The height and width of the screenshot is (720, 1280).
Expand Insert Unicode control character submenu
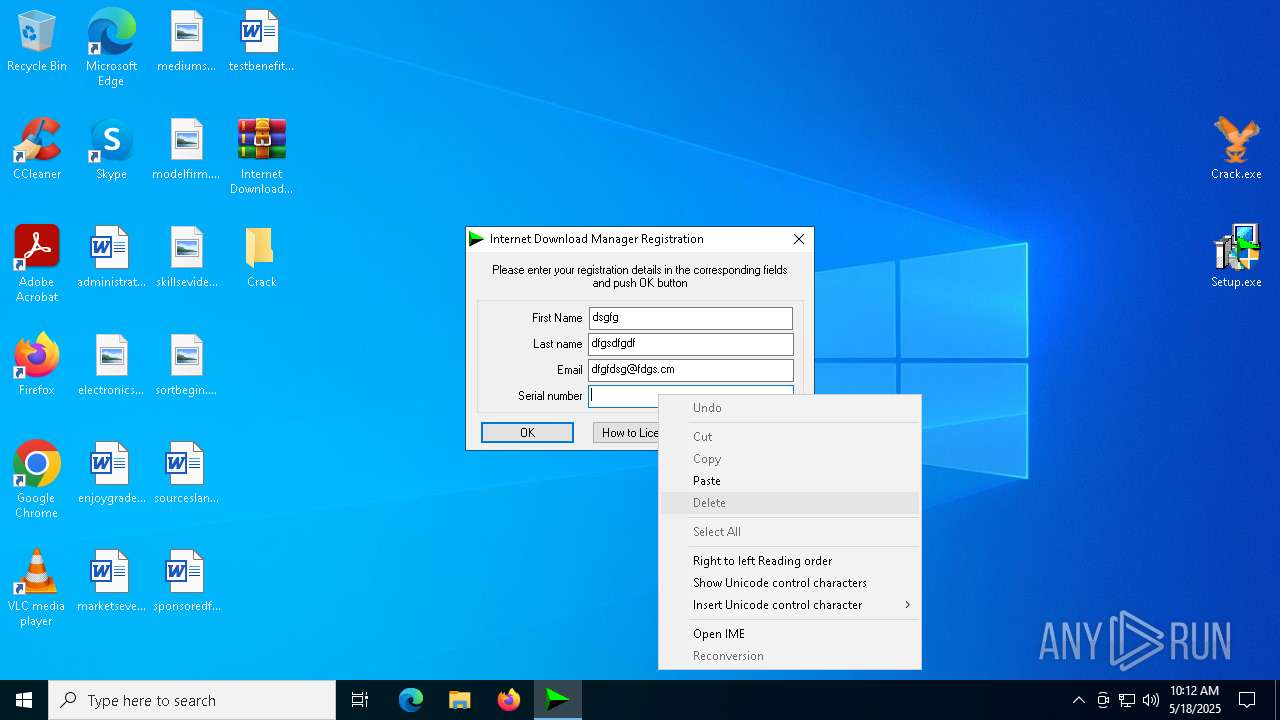790,605
